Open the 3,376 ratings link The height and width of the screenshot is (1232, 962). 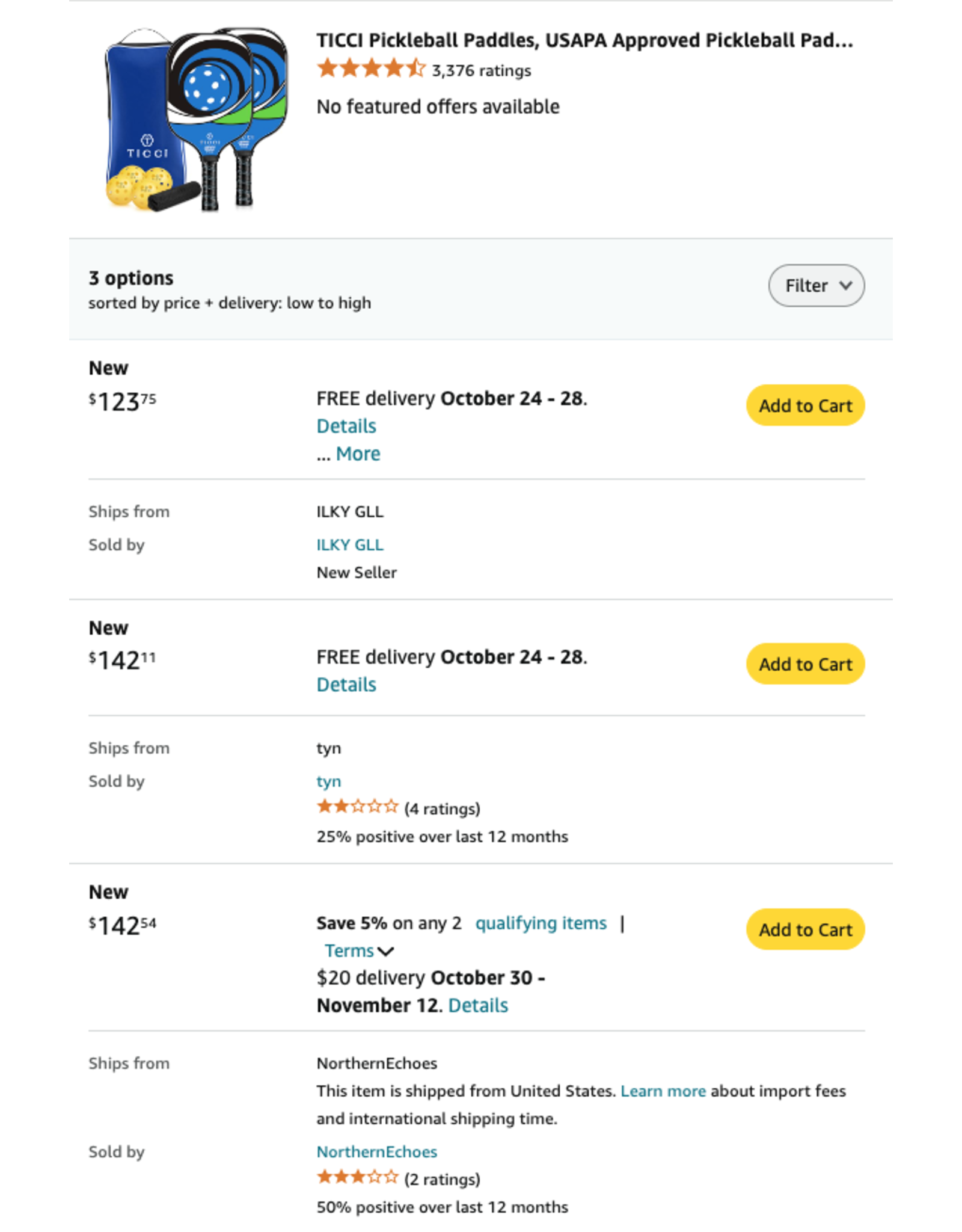tap(481, 71)
